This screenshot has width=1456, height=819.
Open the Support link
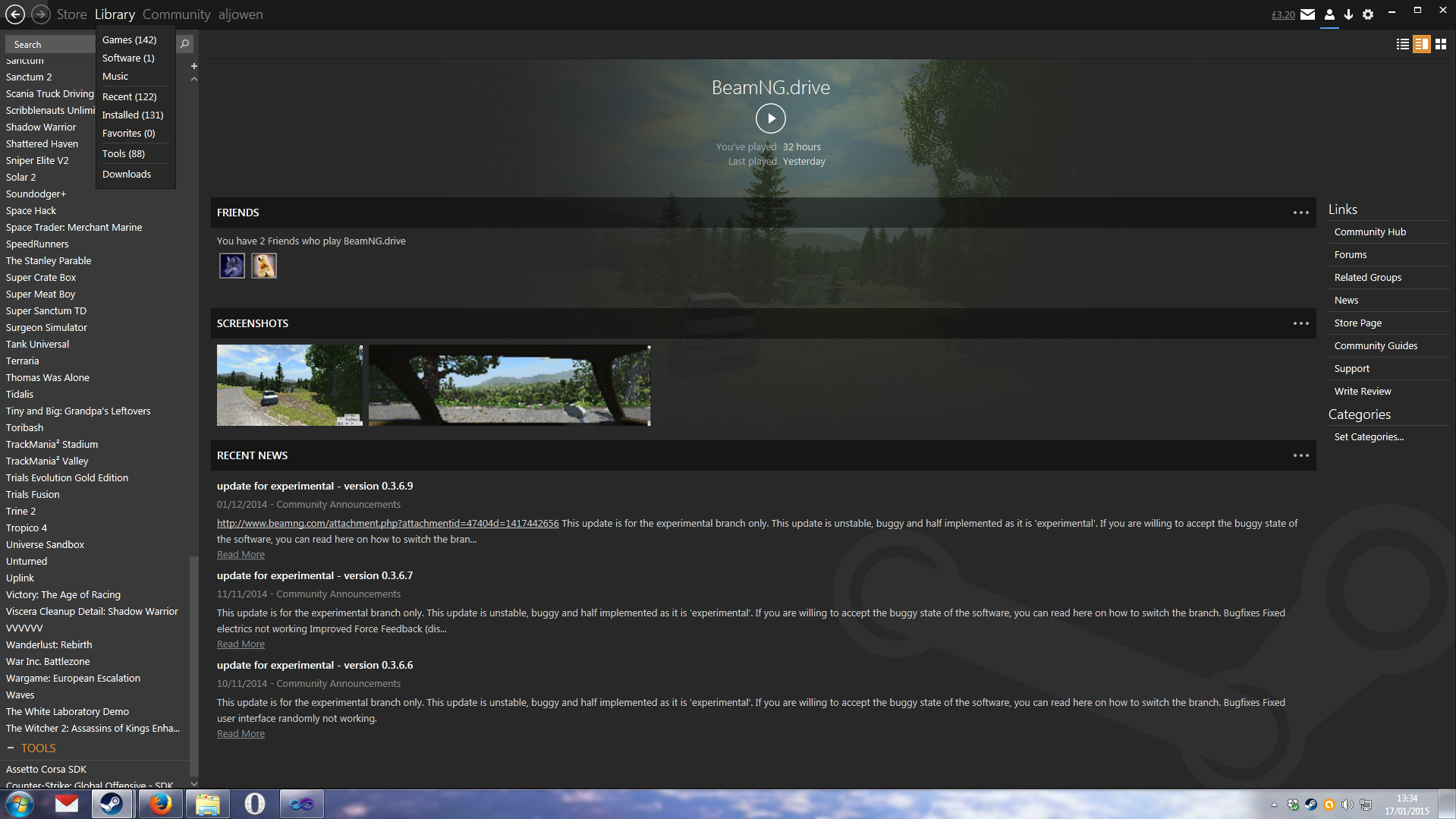1352,368
